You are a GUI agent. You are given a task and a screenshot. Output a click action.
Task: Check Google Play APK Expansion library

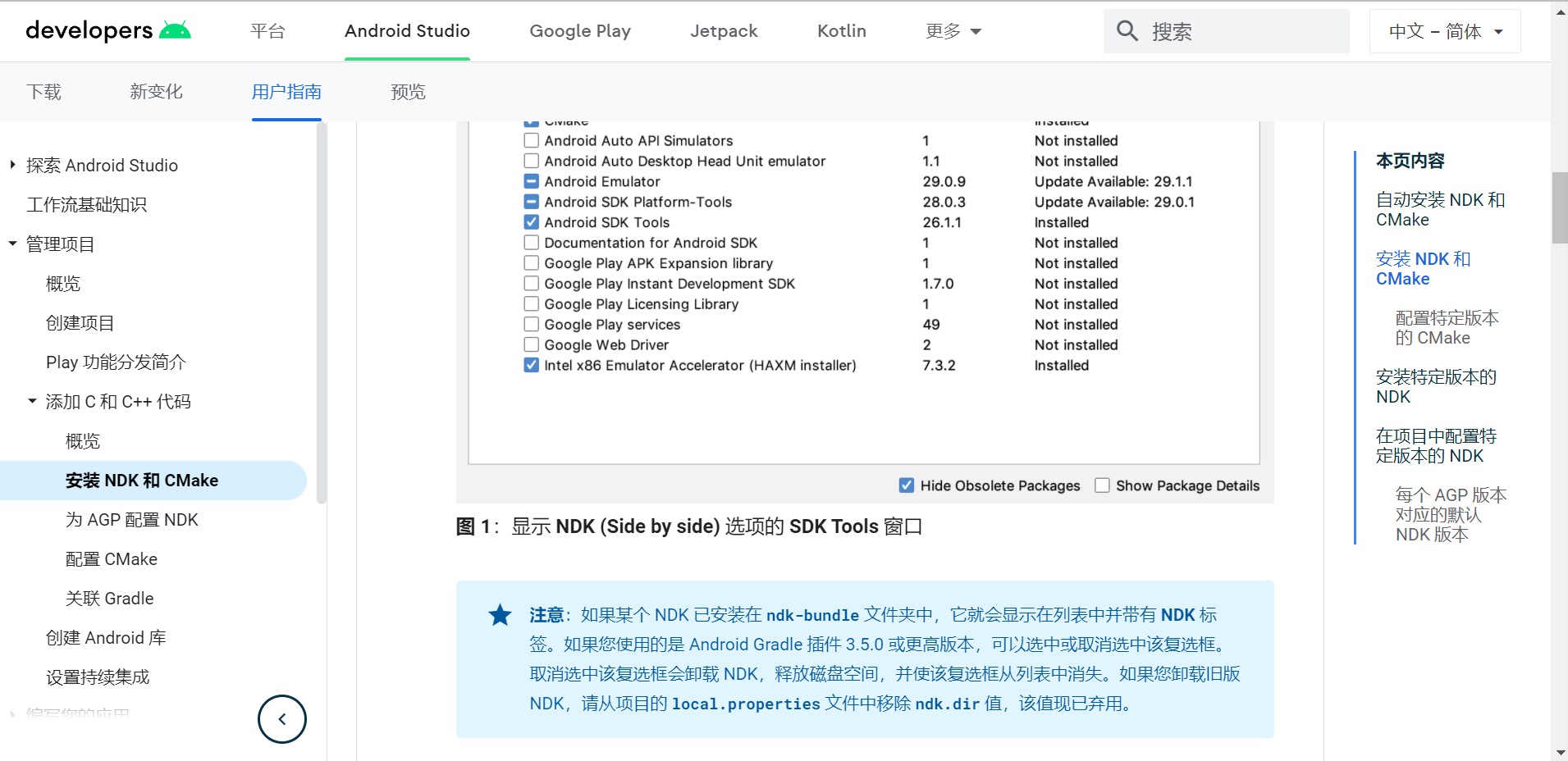532,263
